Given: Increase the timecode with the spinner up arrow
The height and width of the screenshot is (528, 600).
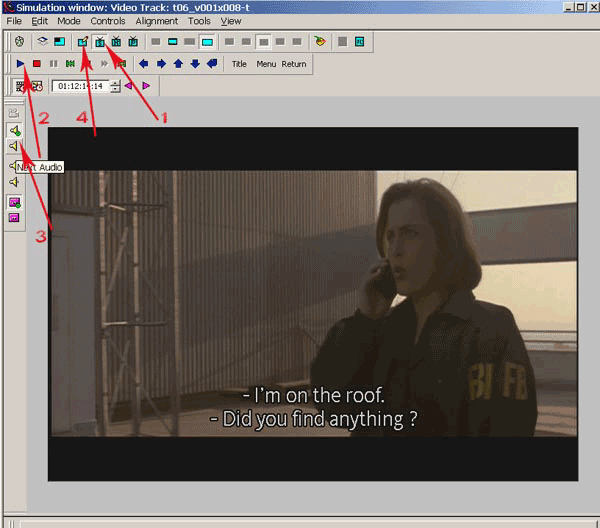Looking at the screenshot, I should tap(115, 83).
